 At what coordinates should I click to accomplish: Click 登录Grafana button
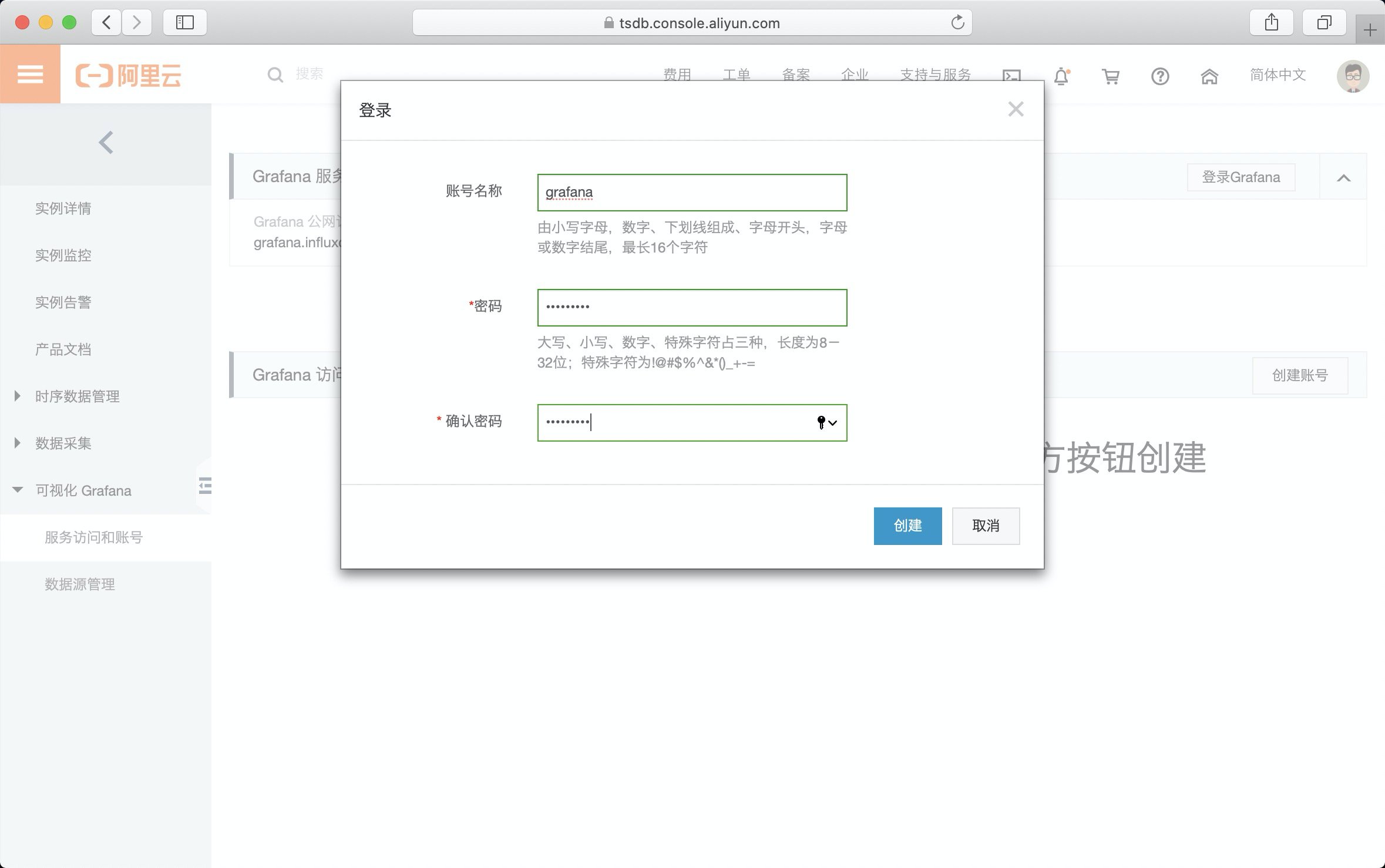tap(1241, 177)
